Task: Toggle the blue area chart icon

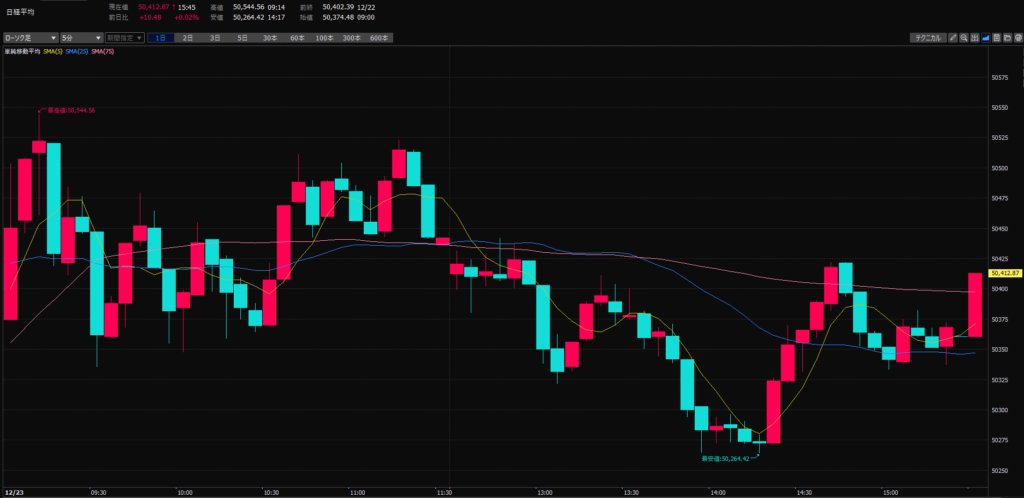Action: coord(986,38)
